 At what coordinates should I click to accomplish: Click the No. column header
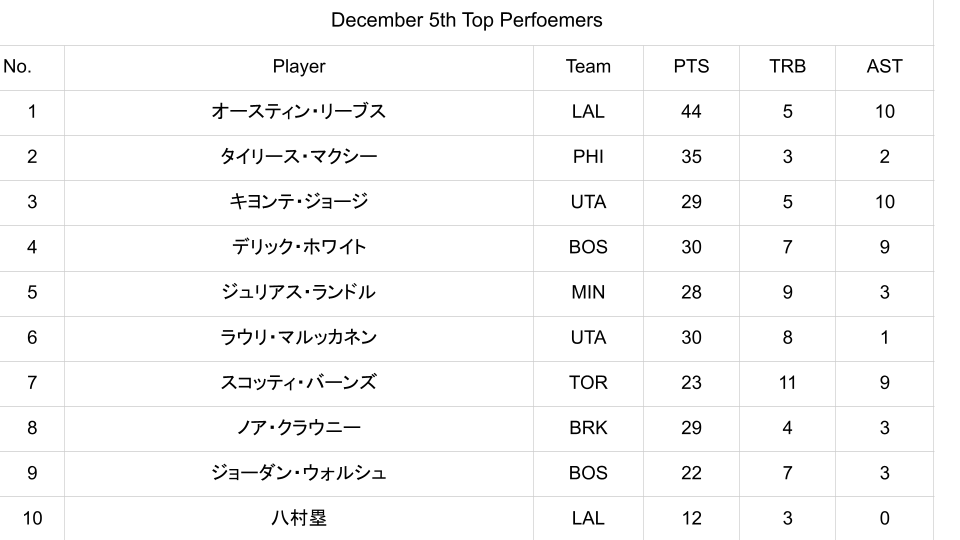click(18, 67)
